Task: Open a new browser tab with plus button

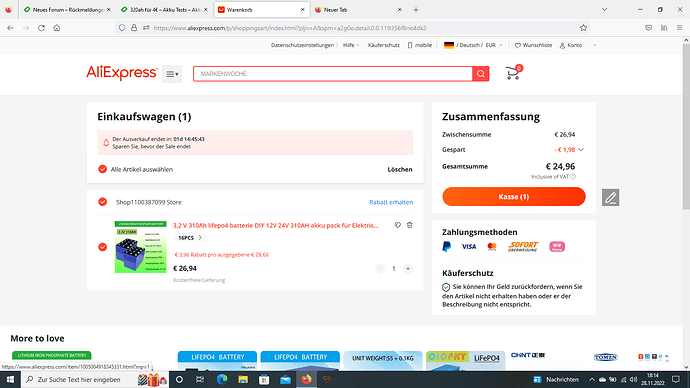Action: pos(416,9)
